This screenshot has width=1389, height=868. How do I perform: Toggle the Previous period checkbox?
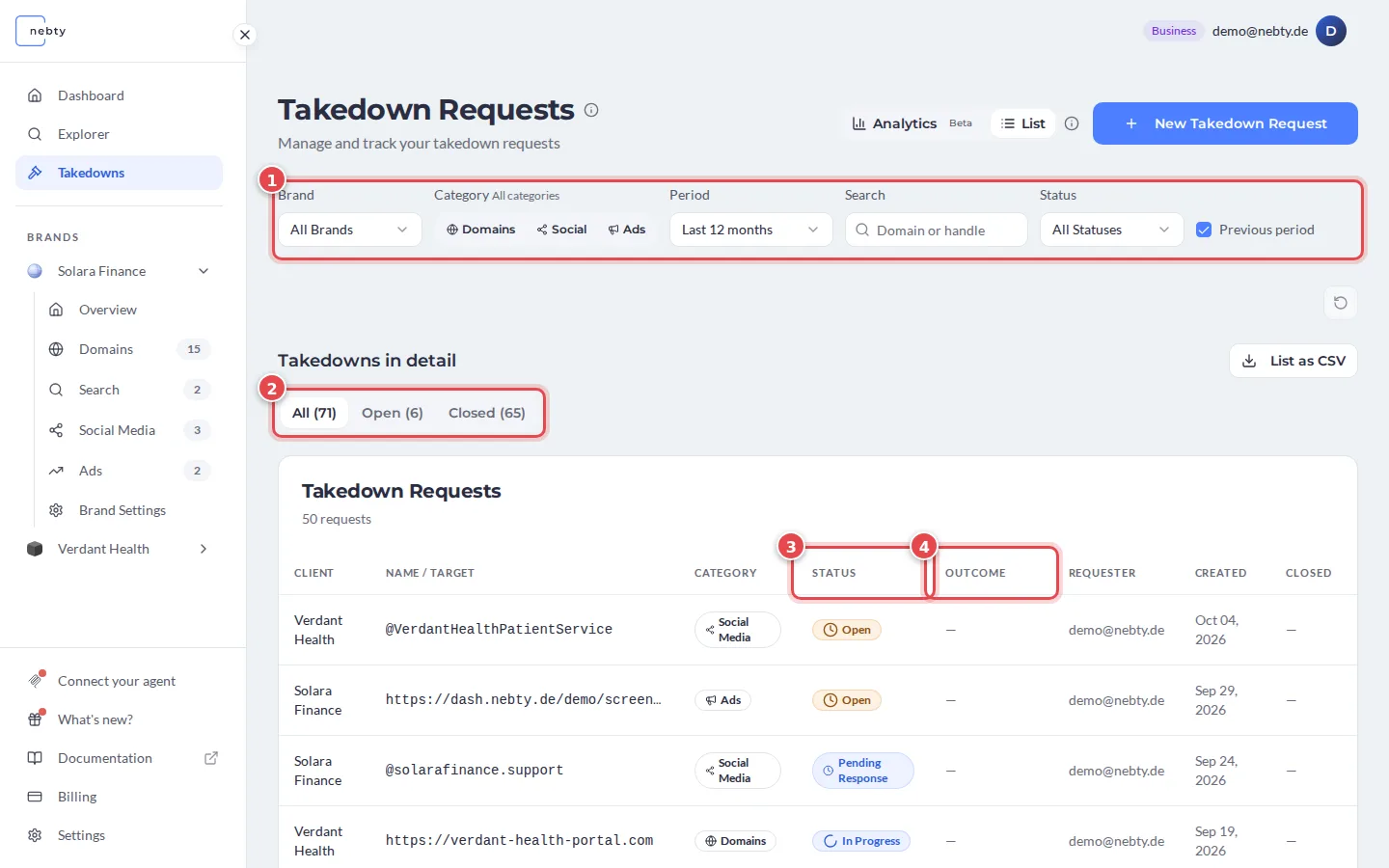click(1204, 230)
